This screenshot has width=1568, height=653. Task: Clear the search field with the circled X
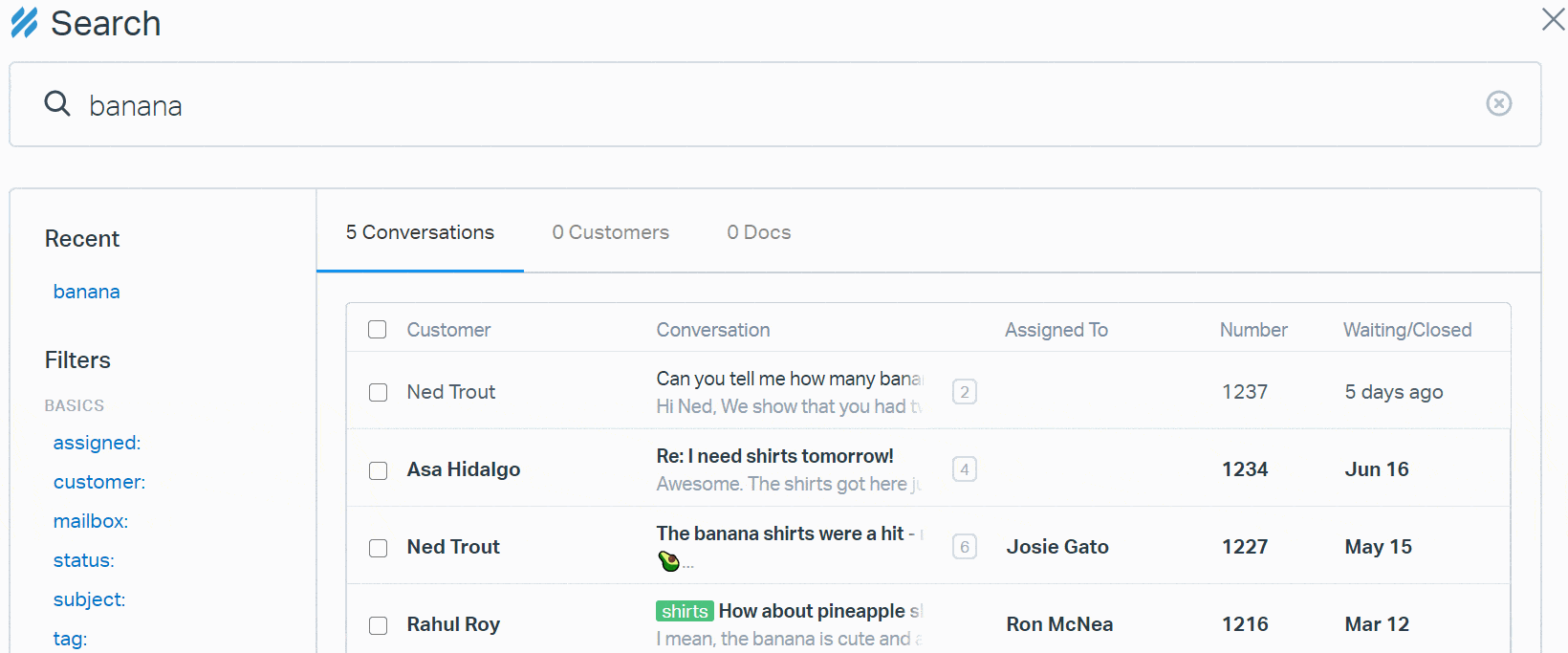(x=1498, y=103)
